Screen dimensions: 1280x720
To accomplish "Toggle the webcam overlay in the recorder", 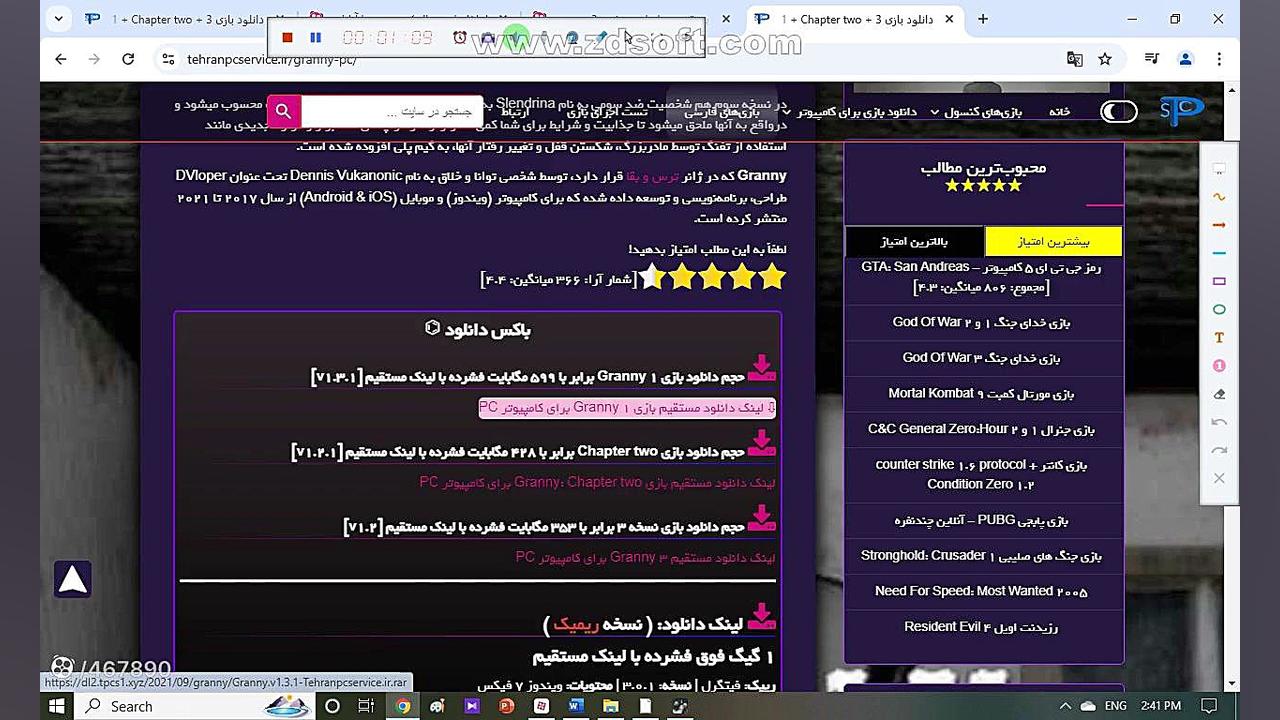I will pyautogui.click(x=571, y=38).
